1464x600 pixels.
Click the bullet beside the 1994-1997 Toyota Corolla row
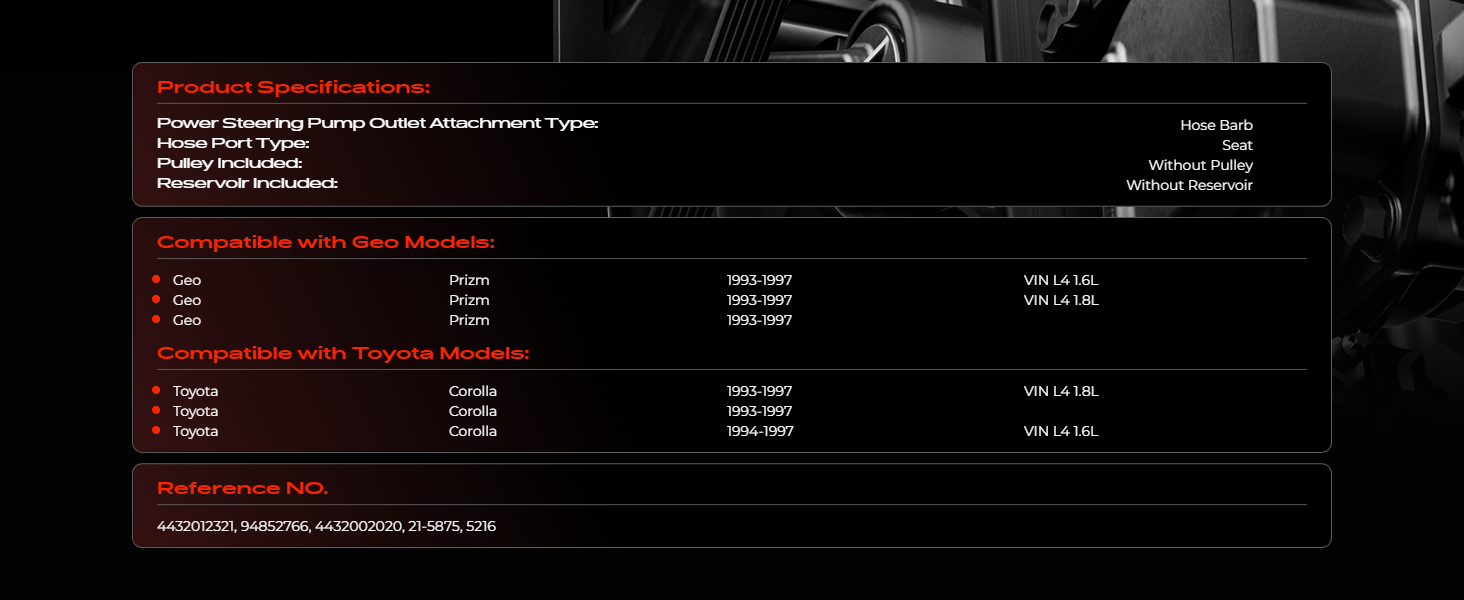156,430
